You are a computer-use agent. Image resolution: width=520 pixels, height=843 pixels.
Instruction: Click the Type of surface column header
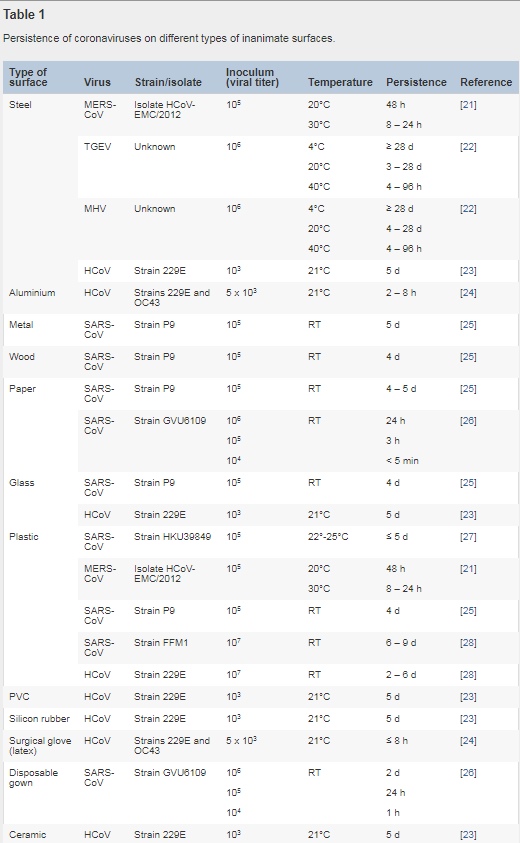point(28,77)
